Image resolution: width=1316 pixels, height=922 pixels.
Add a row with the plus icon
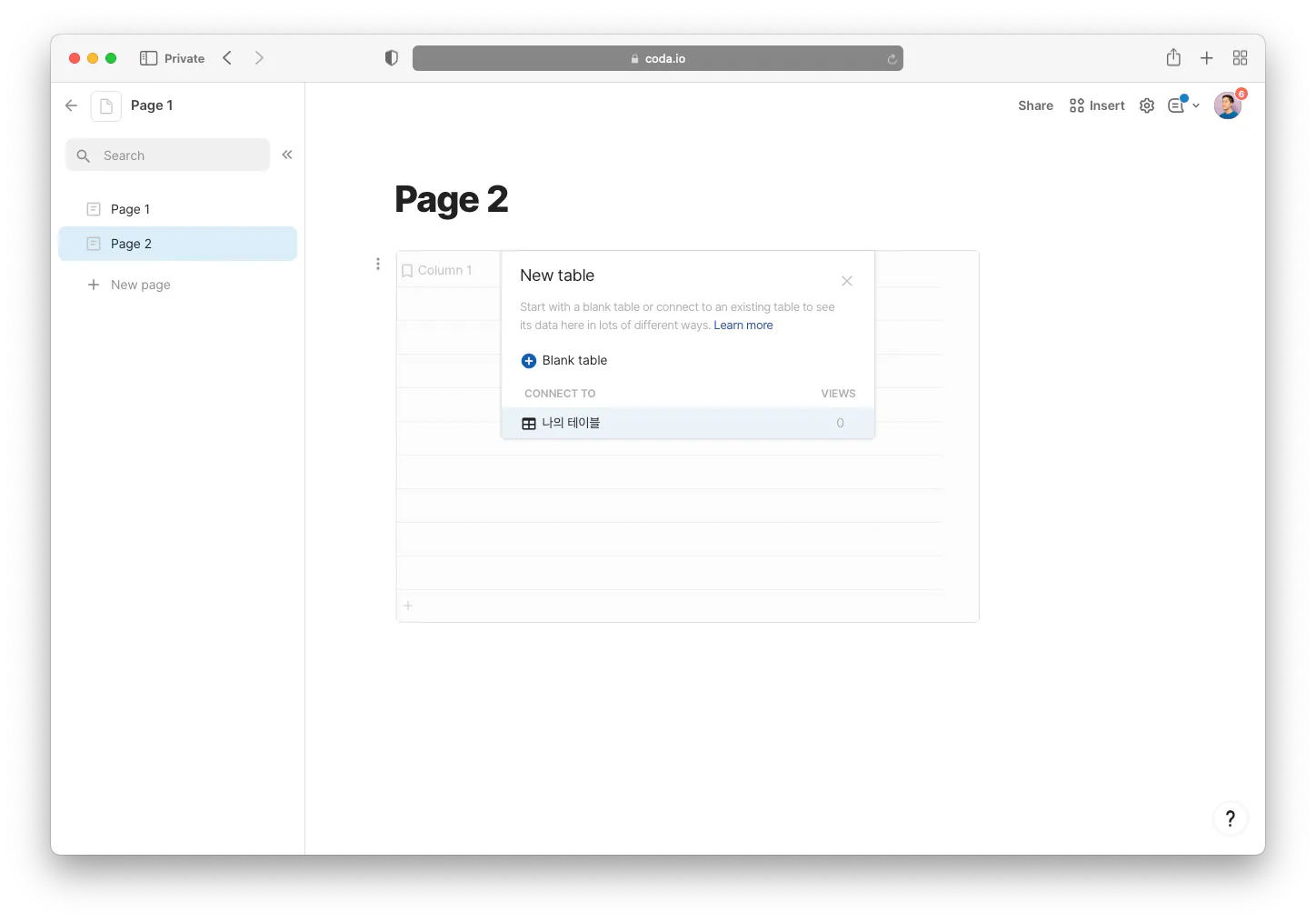point(408,606)
